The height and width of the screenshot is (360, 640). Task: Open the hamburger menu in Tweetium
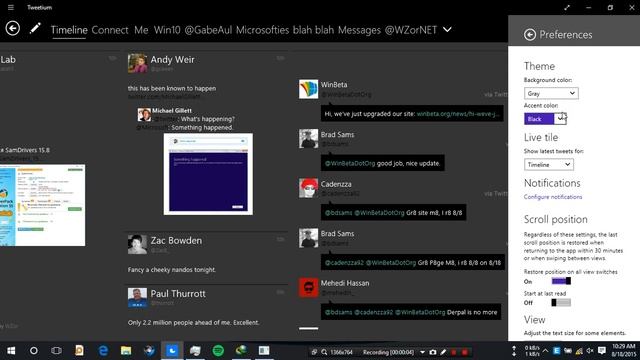11,7
